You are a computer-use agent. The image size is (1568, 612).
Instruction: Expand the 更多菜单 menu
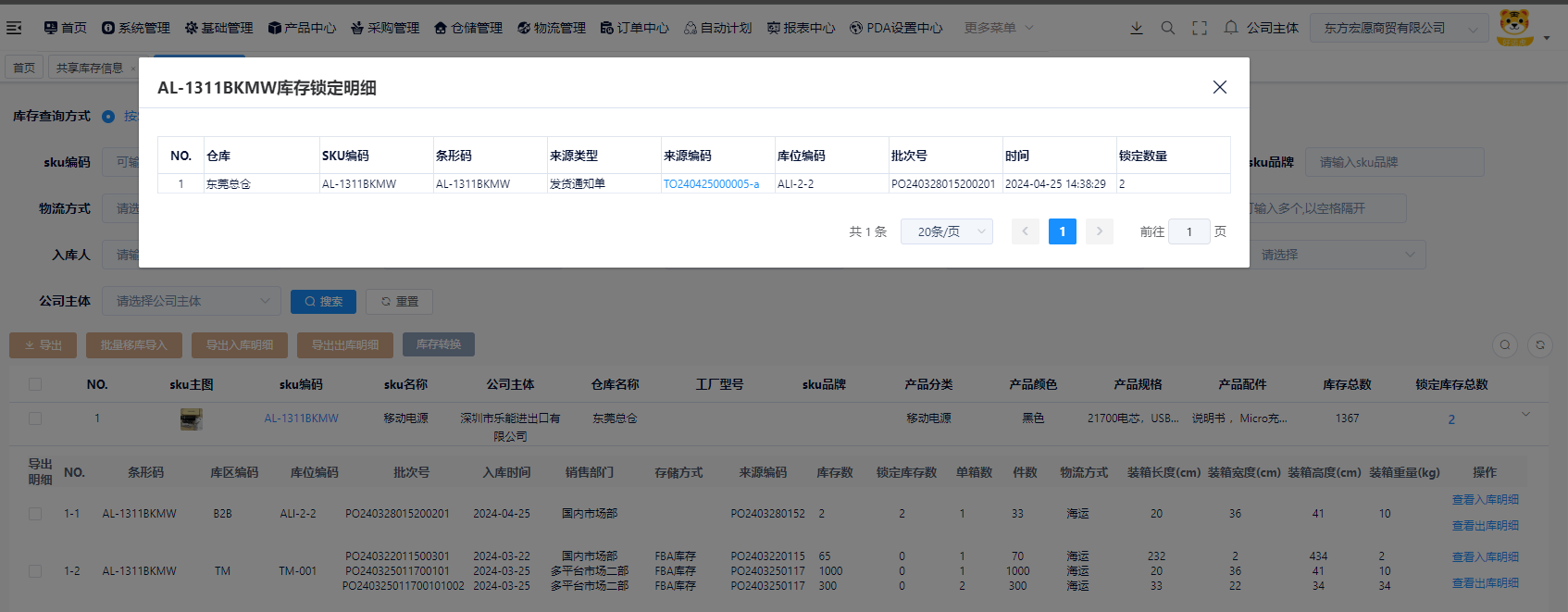tap(999, 28)
